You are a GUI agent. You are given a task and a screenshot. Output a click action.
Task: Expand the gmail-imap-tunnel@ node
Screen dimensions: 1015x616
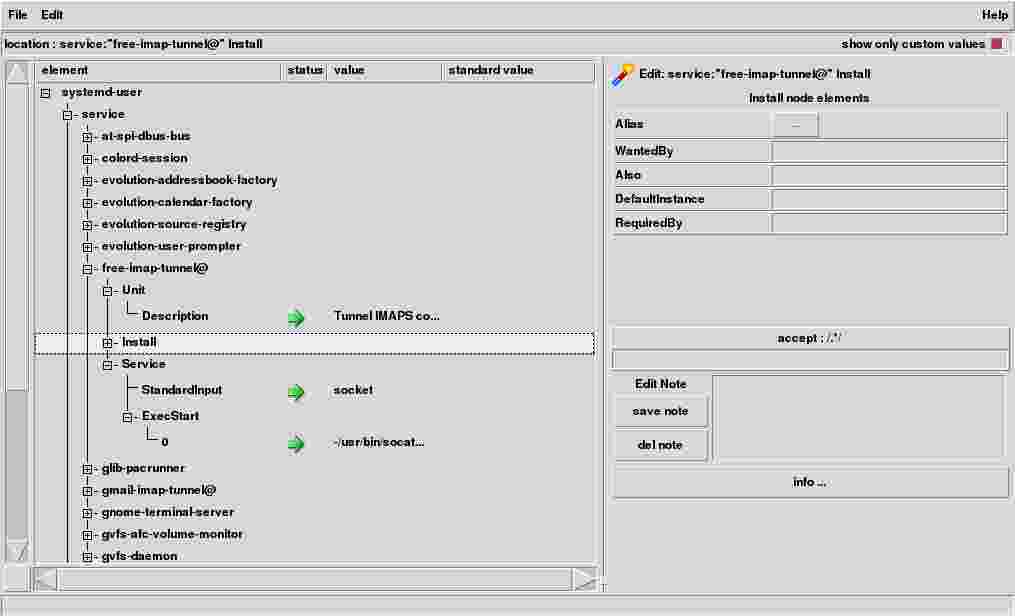(88, 491)
